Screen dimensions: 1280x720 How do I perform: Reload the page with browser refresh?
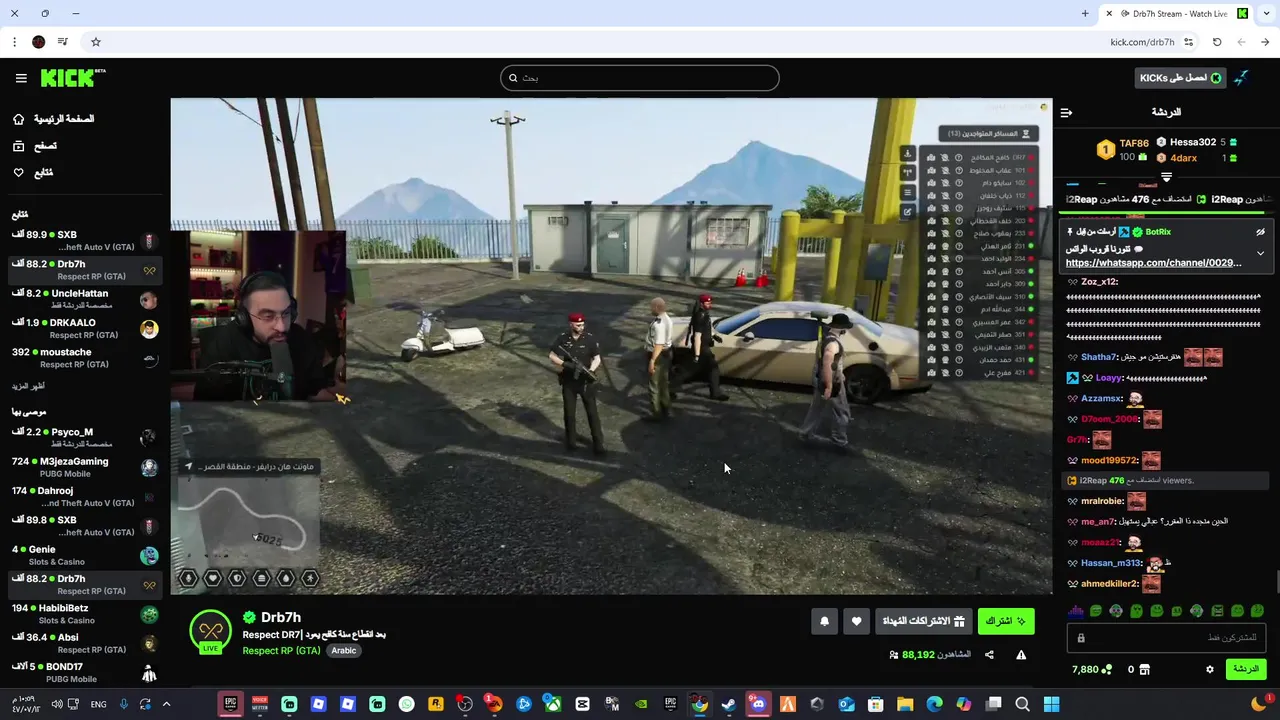tap(1217, 42)
